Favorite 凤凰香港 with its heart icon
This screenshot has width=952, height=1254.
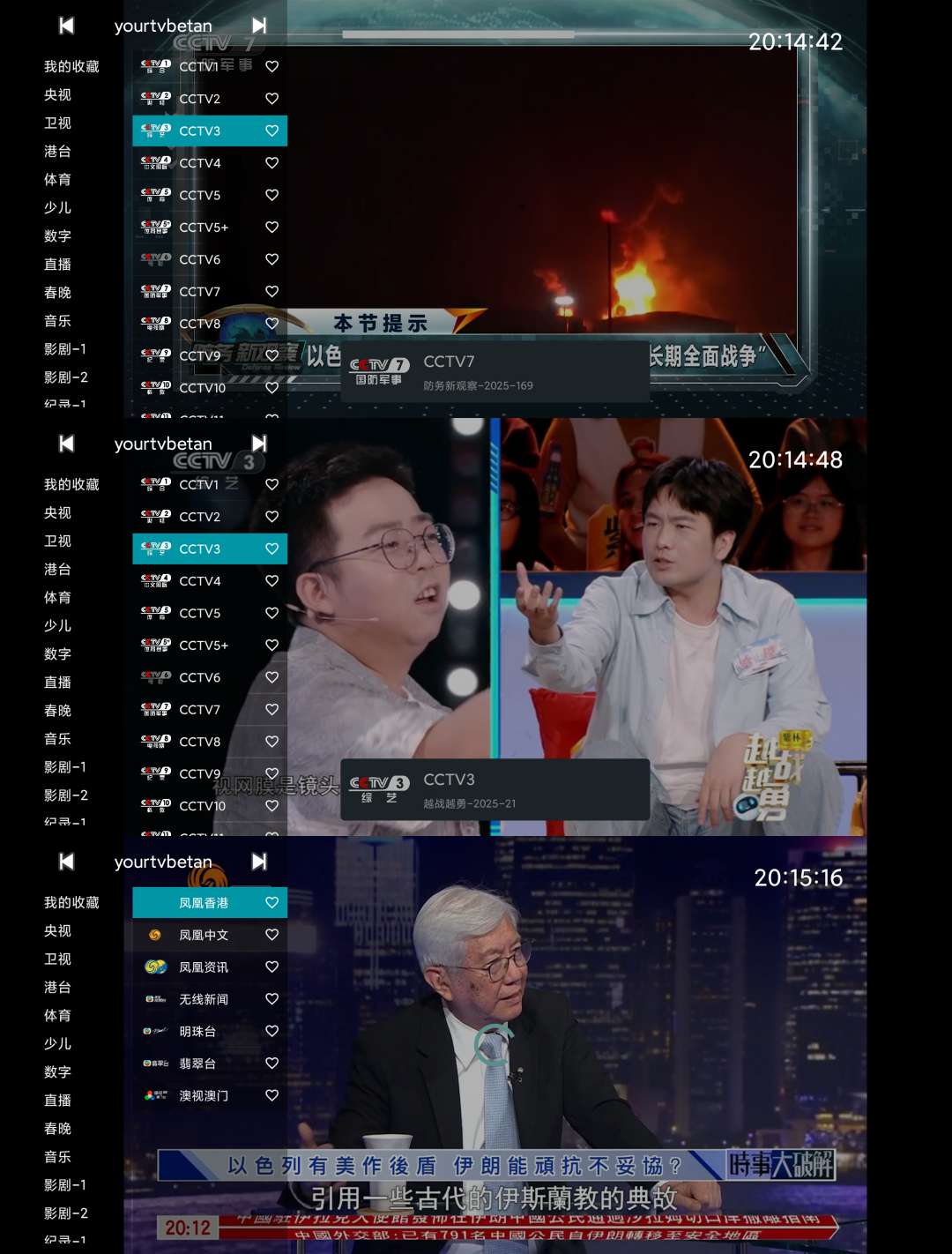[272, 902]
